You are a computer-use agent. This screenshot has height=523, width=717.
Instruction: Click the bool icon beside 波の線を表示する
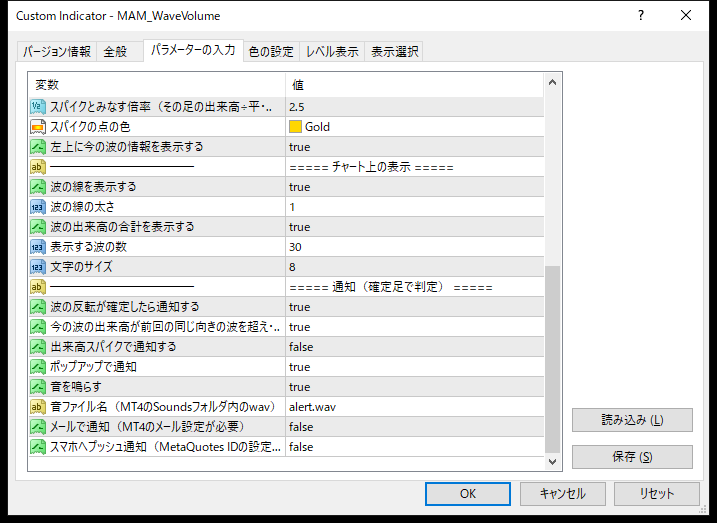38,187
